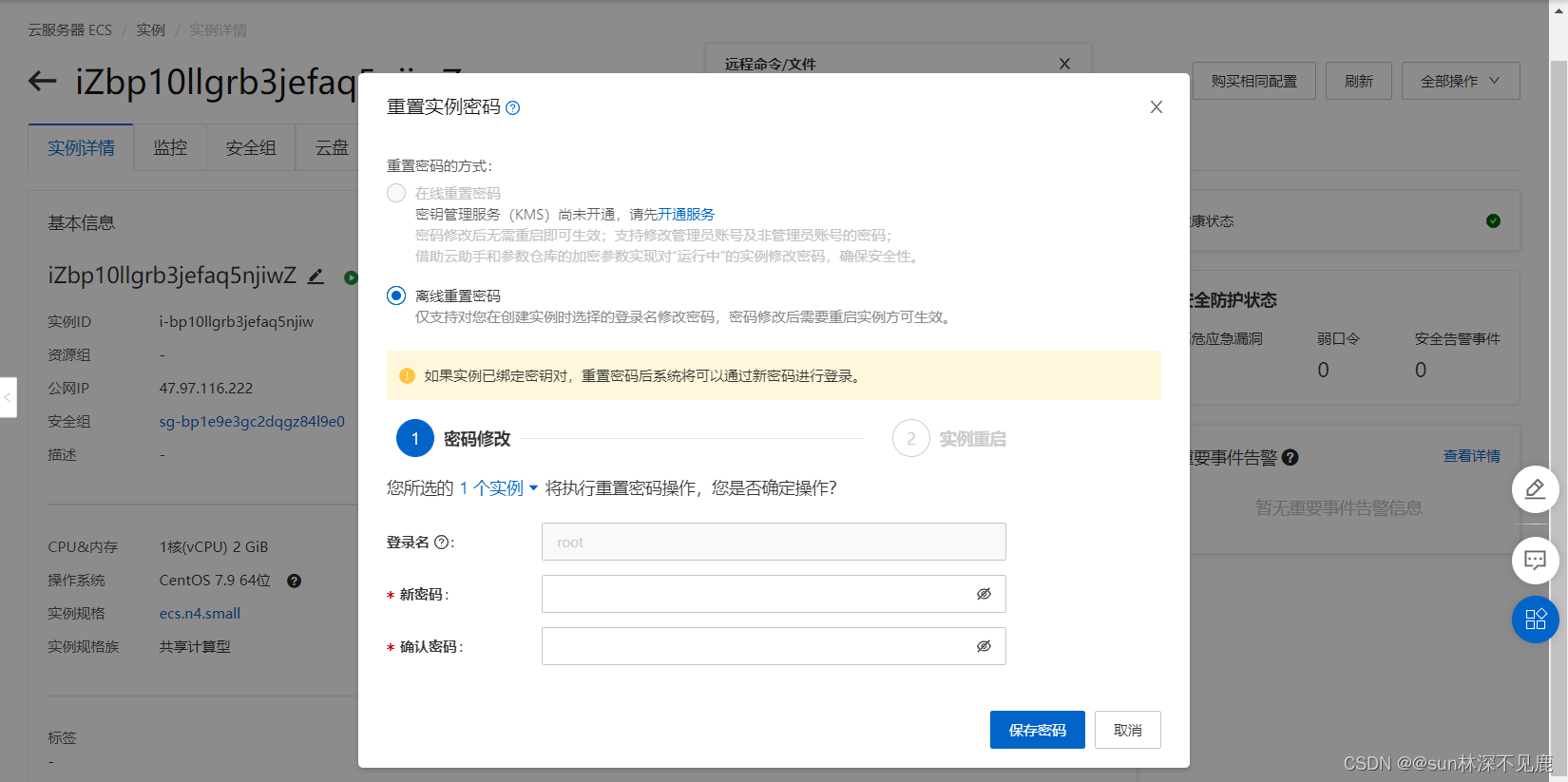Viewport: 1568px width, 782px height.
Task: Click 云服务器 ECS breadcrumb
Action: pos(69,30)
